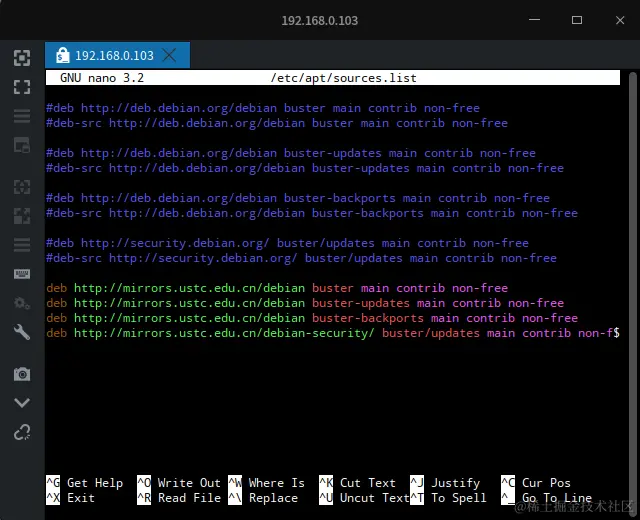Click the '#deb-src ... buster-backports' commented line
The width and height of the screenshot is (640, 520).
312,213
